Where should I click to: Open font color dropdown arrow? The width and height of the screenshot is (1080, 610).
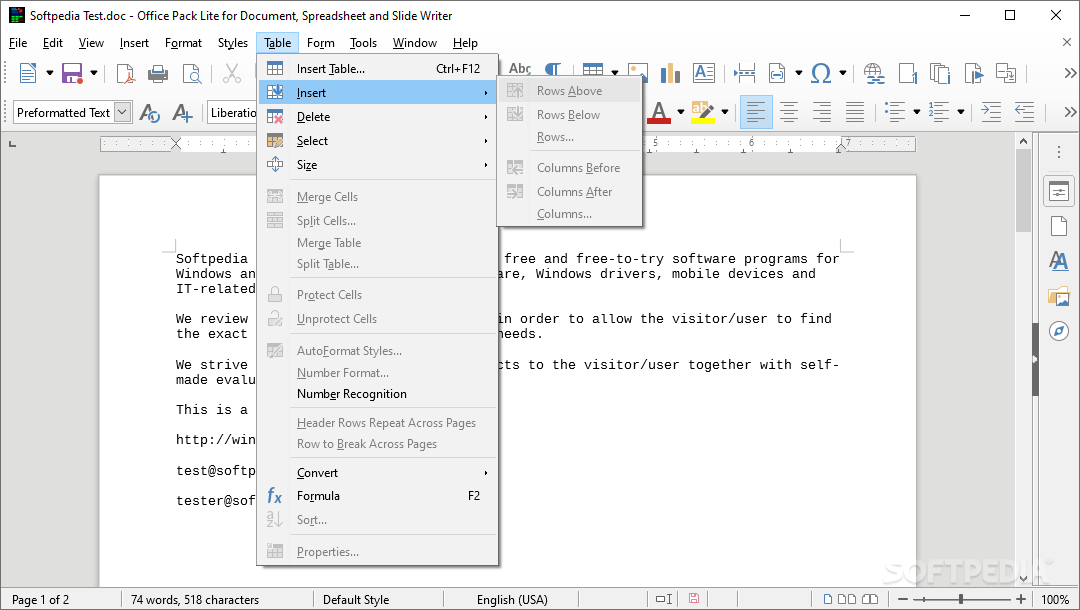tap(681, 112)
